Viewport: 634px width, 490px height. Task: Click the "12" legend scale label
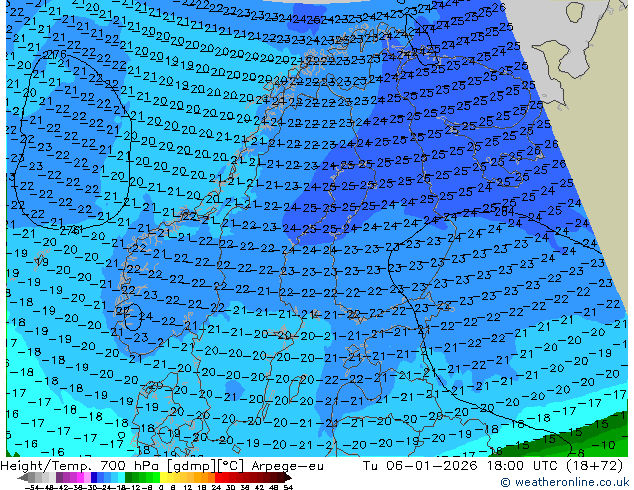pos(188,488)
